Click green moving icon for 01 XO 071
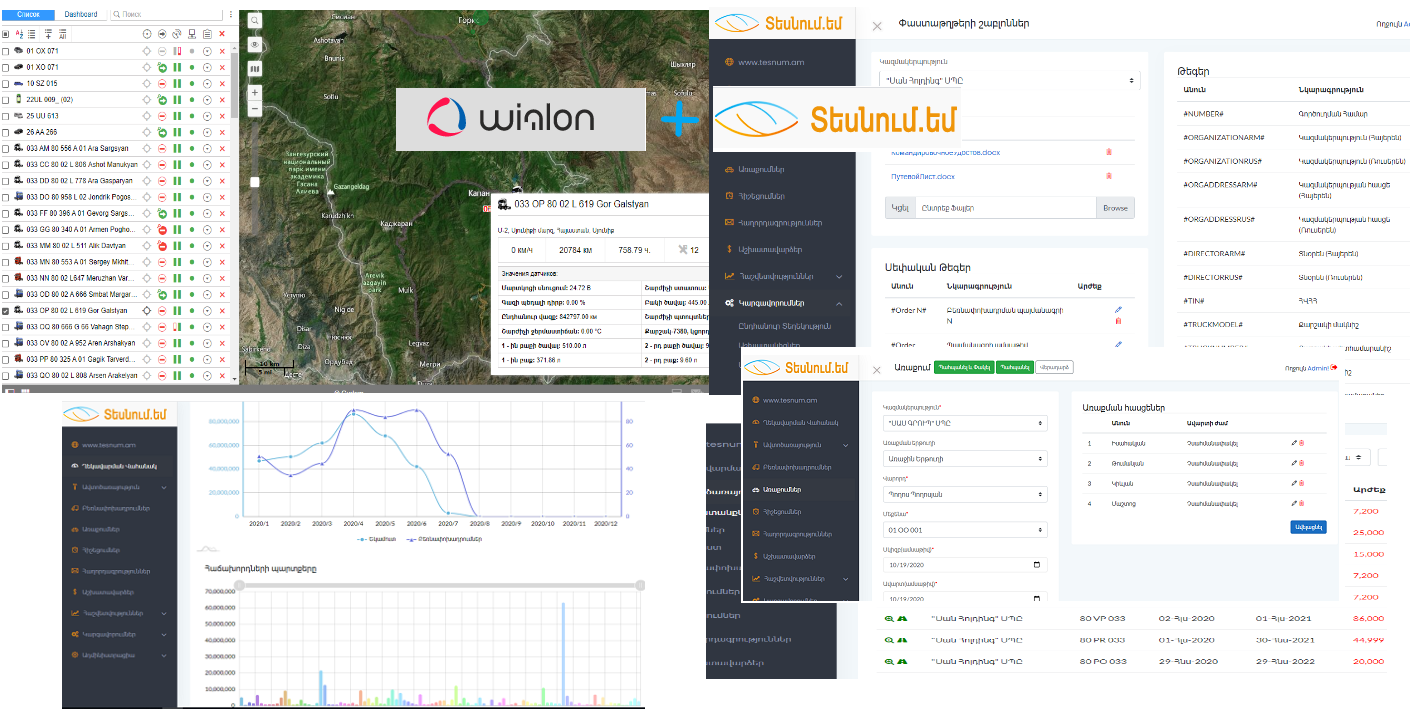 tap(162, 67)
